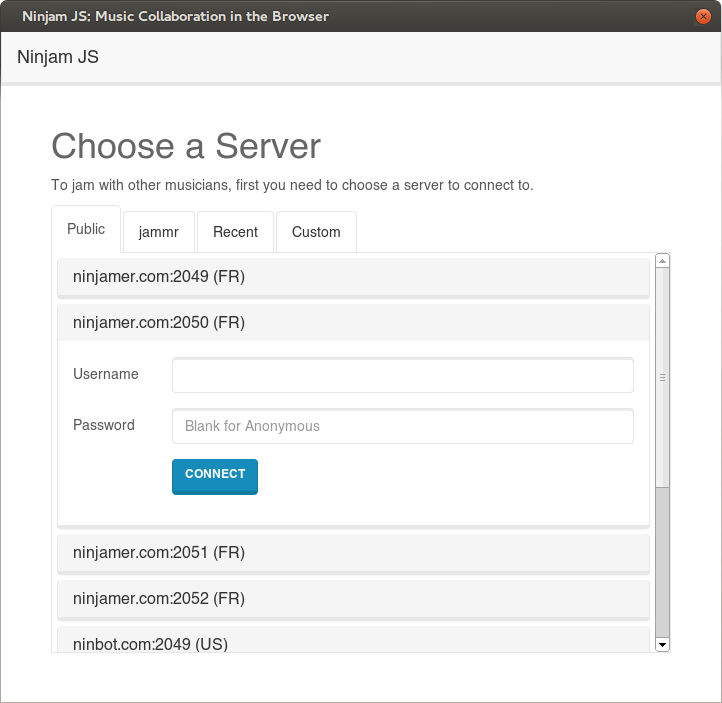Image resolution: width=722 pixels, height=703 pixels.
Task: Expand the ninbot.com:2049 (US) server
Action: pos(353,639)
